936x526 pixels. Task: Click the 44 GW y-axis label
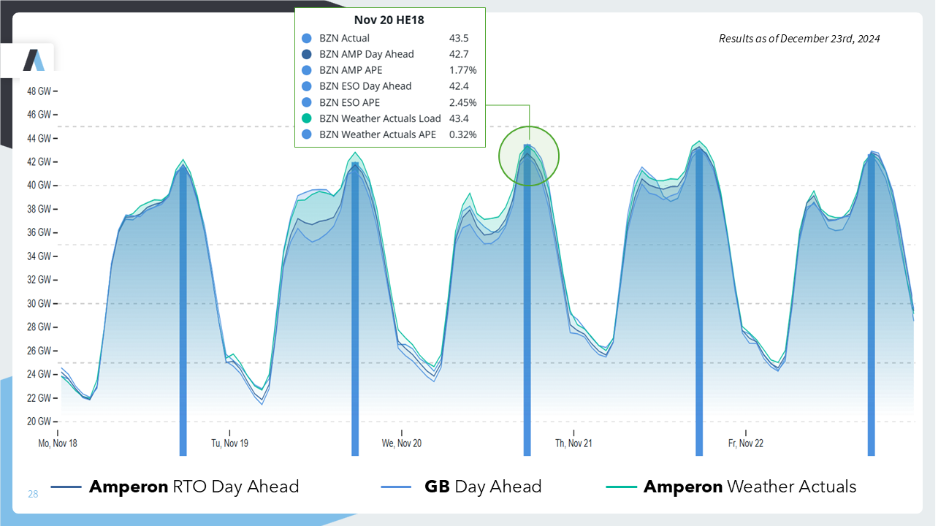pyautogui.click(x=39, y=139)
